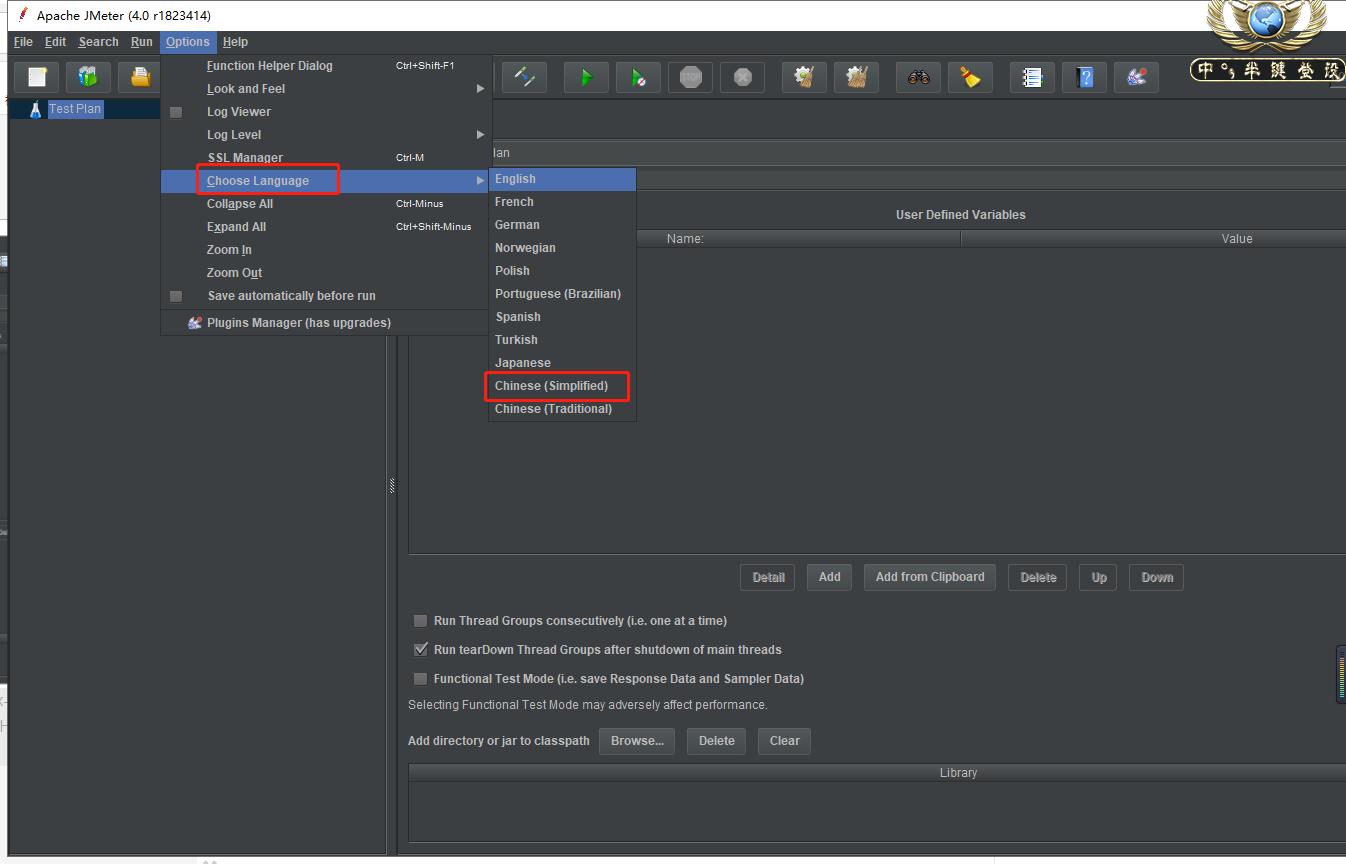Choose Turkish language option
1346x864 pixels.
tap(562, 340)
